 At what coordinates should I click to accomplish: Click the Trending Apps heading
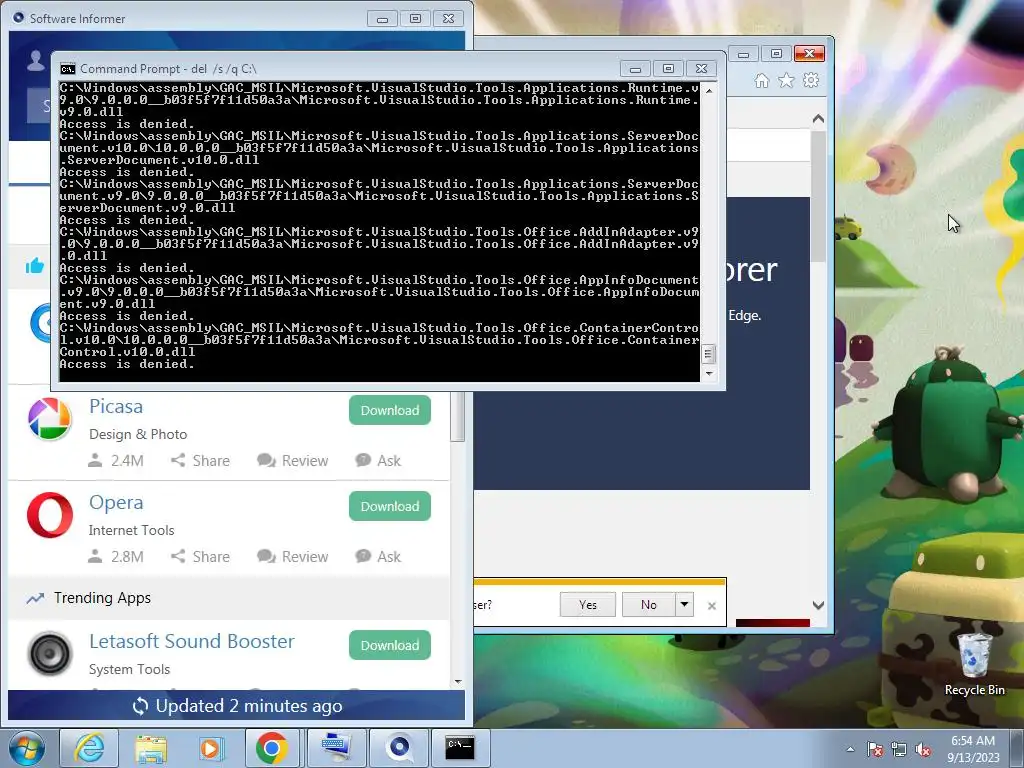click(x=102, y=598)
